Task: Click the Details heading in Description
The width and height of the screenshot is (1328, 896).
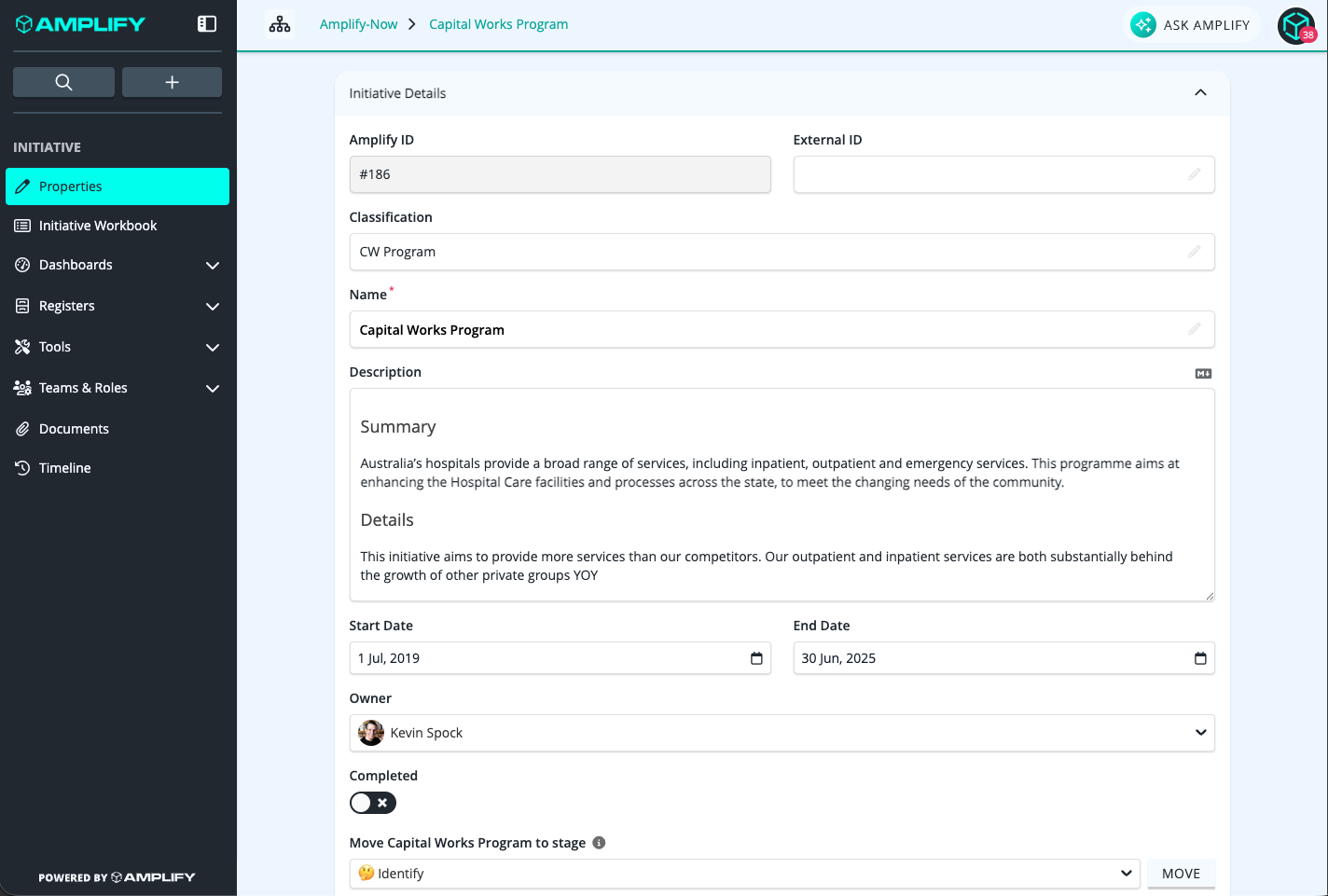Action: pos(387,520)
